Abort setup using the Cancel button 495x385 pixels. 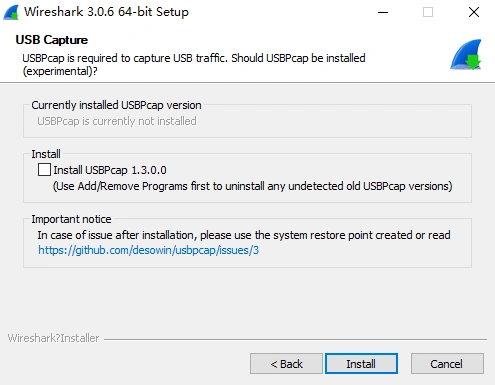[x=447, y=364]
